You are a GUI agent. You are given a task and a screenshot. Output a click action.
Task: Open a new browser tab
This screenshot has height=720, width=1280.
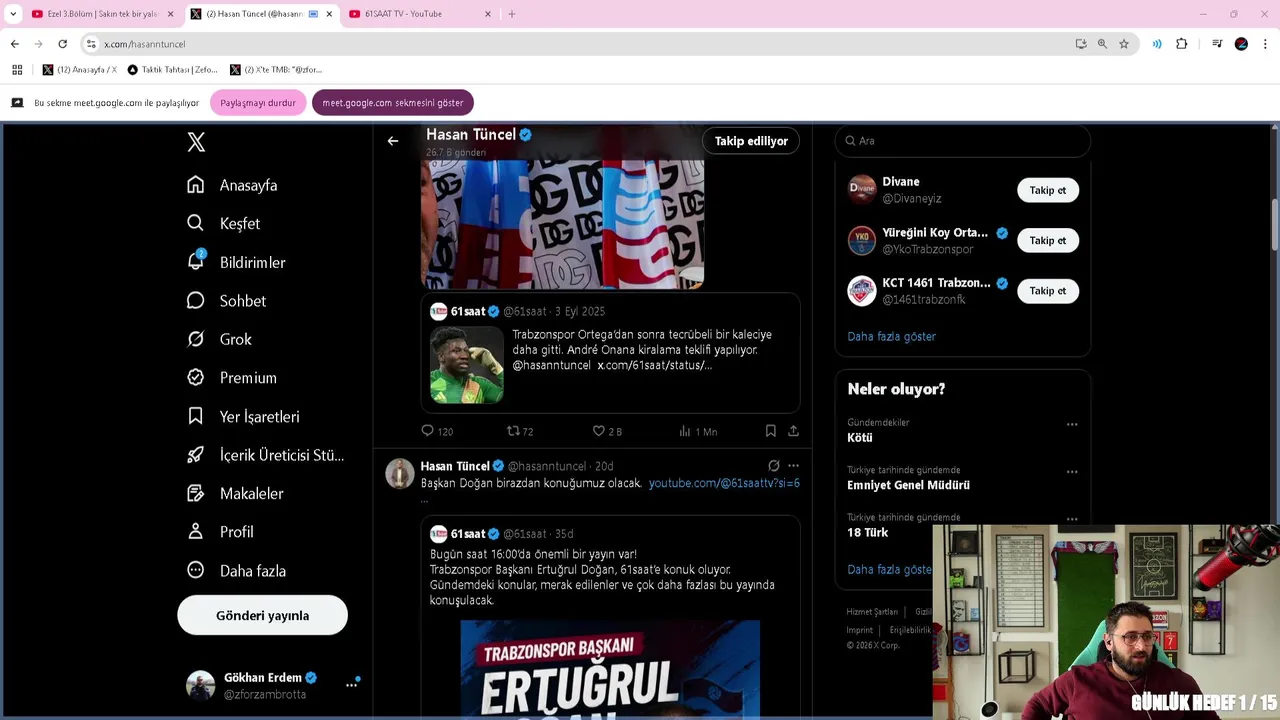pos(512,14)
